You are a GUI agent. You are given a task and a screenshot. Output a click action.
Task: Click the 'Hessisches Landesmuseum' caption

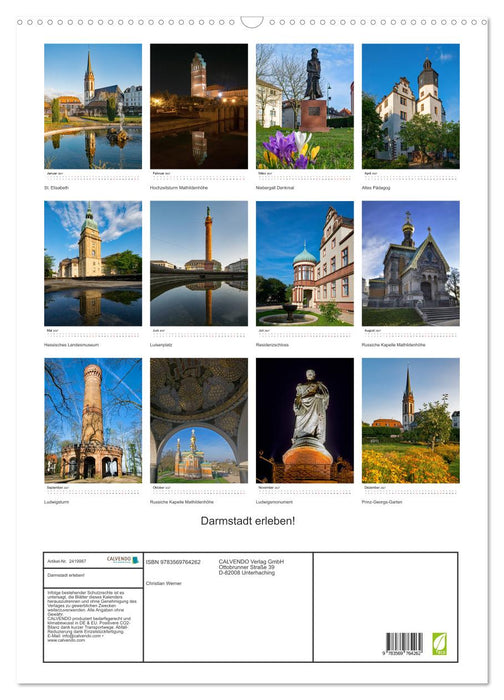click(x=71, y=345)
